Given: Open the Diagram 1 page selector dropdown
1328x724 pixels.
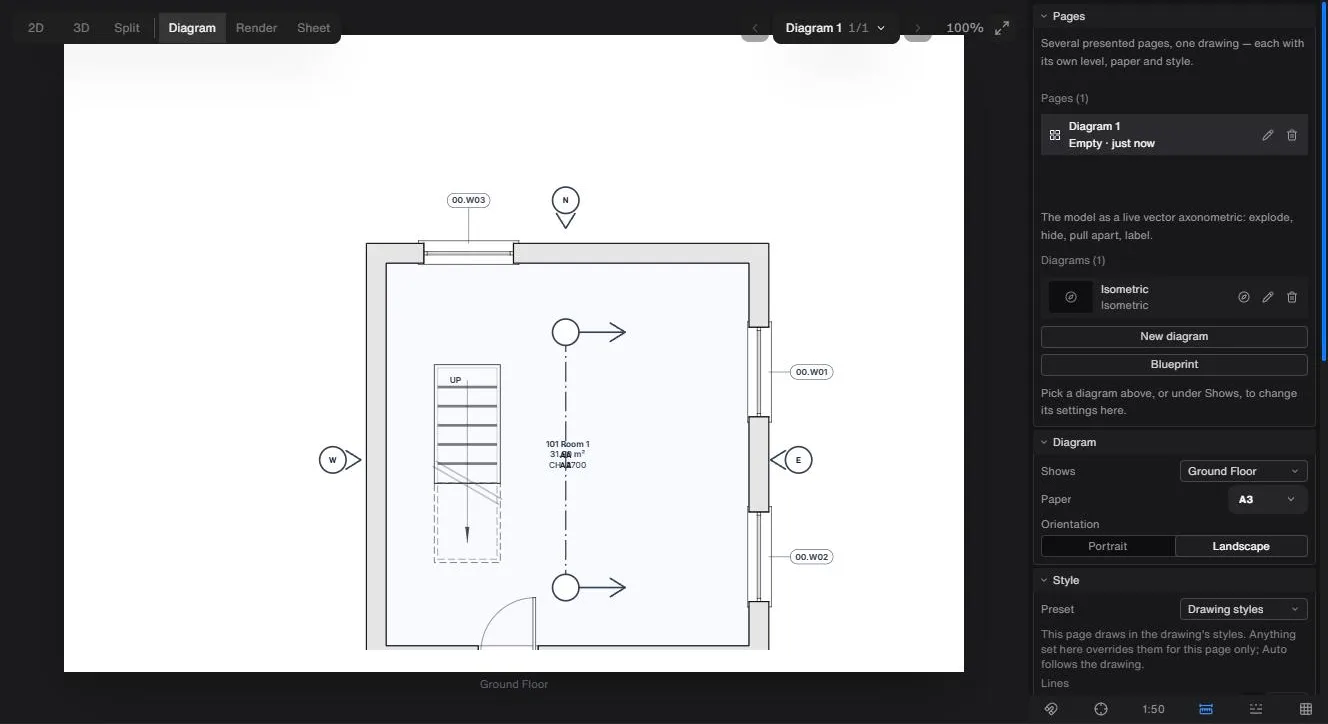Looking at the screenshot, I should (835, 28).
